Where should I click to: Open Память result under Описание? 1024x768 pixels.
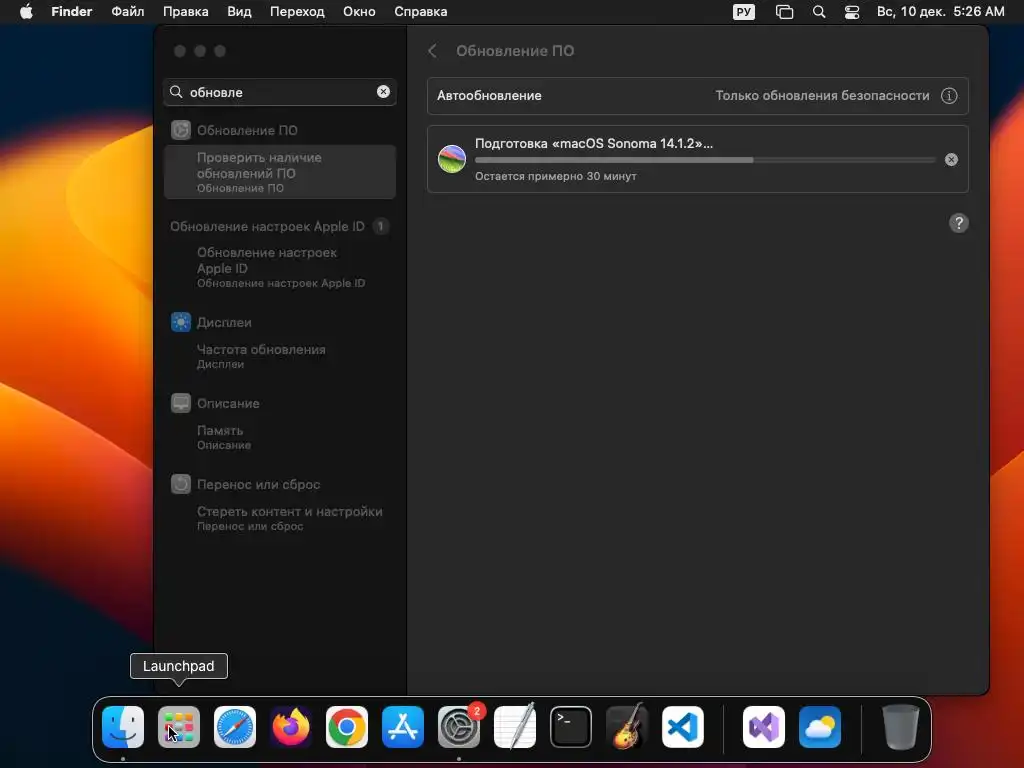coord(224,437)
